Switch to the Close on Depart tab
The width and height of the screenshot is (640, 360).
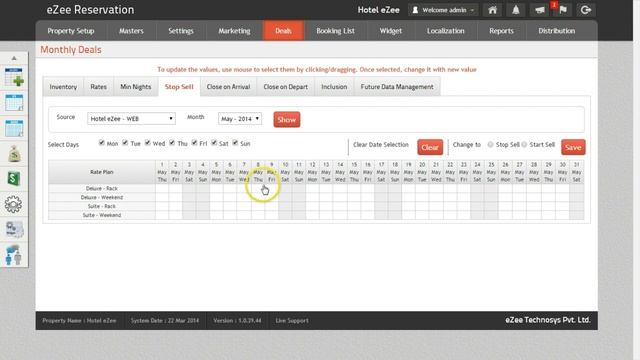286,87
